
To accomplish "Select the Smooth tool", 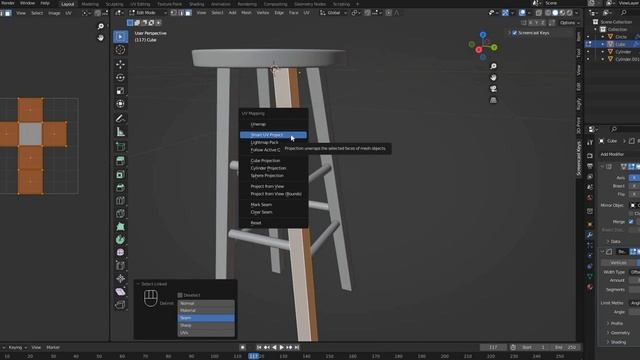I will [x=120, y=253].
